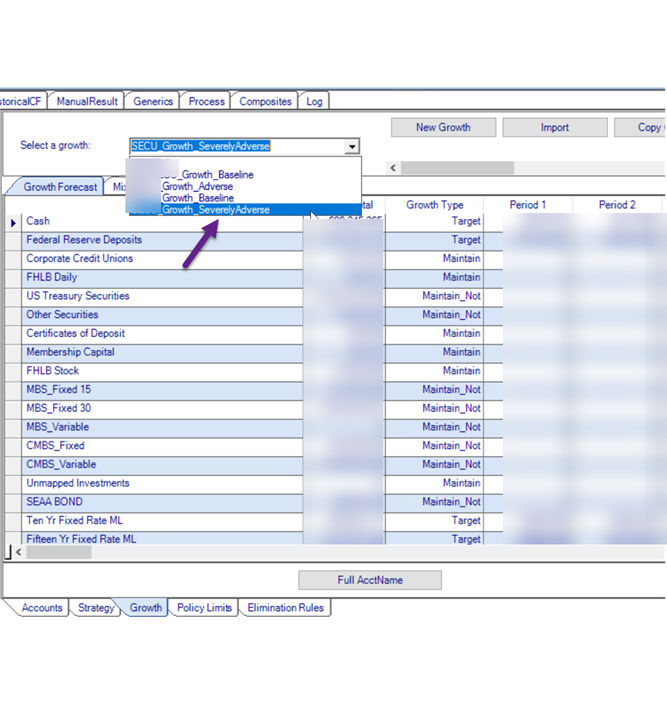Image resolution: width=667 pixels, height=704 pixels.
Task: Click the New Growth button
Action: click(x=443, y=127)
